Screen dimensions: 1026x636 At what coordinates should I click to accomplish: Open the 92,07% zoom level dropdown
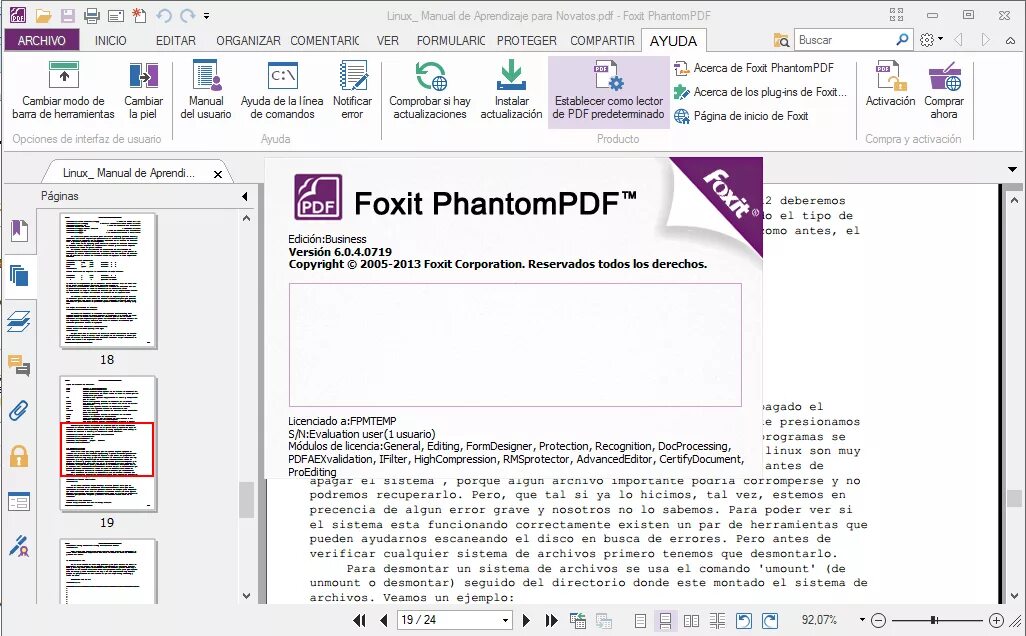pos(862,620)
